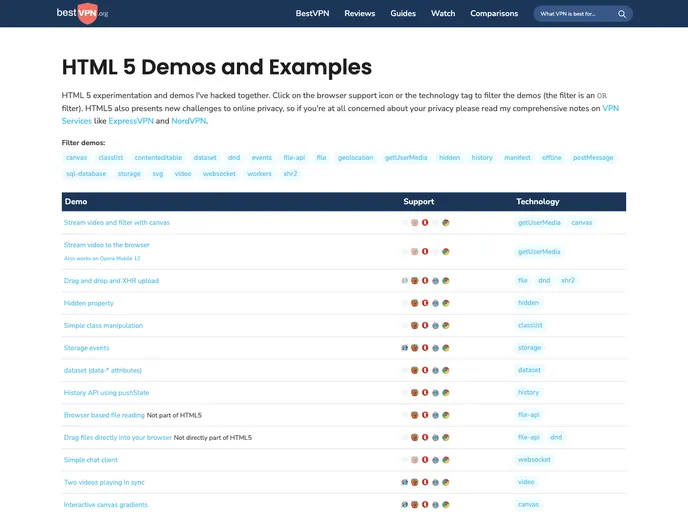Viewport: 688px width, 512px height.
Task: Click Chrome icon in Interactive canvas gradients row
Action: [445, 505]
